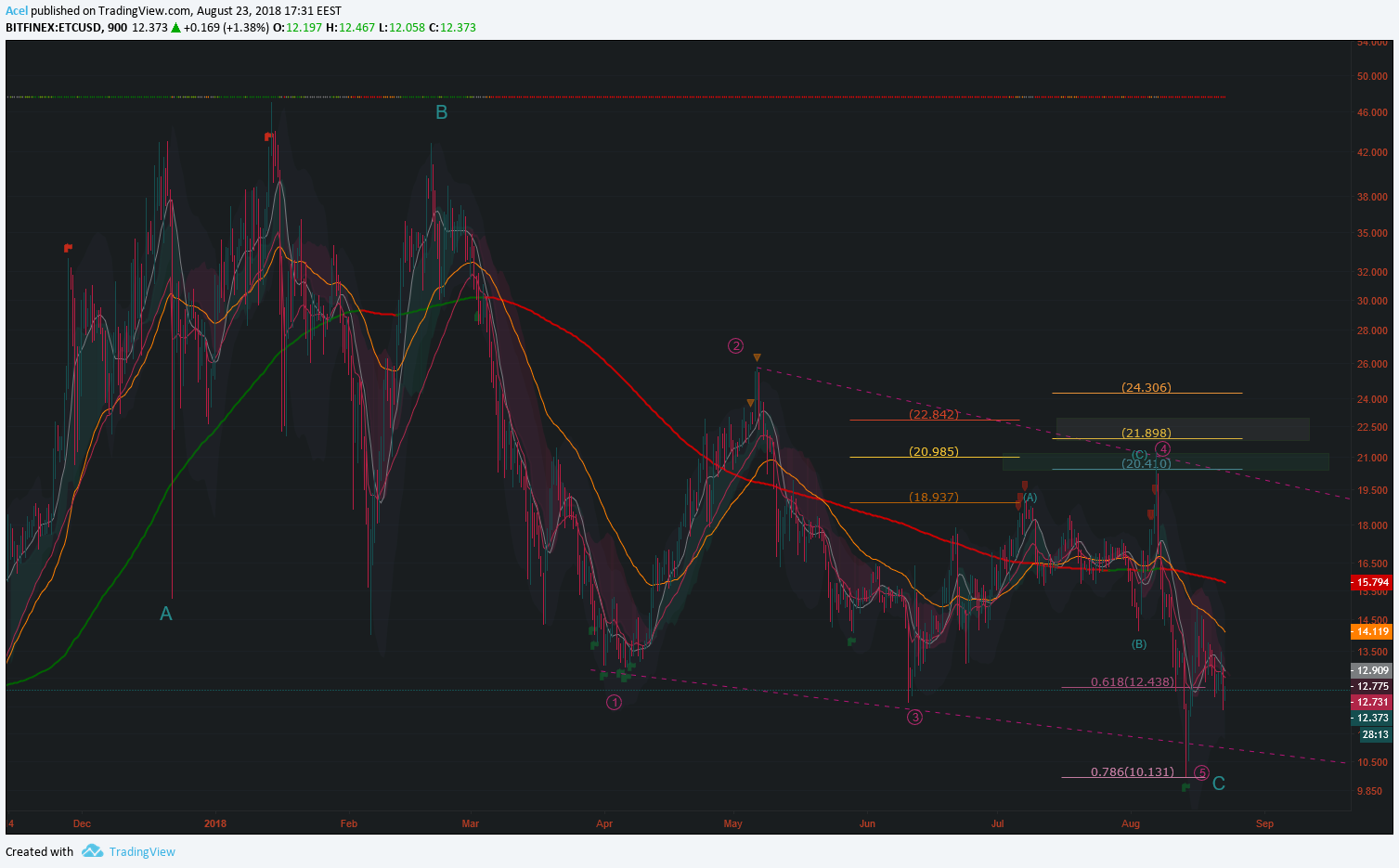The image size is (1399, 868).
Task: Select the wave label B near the top
Action: coord(442,112)
